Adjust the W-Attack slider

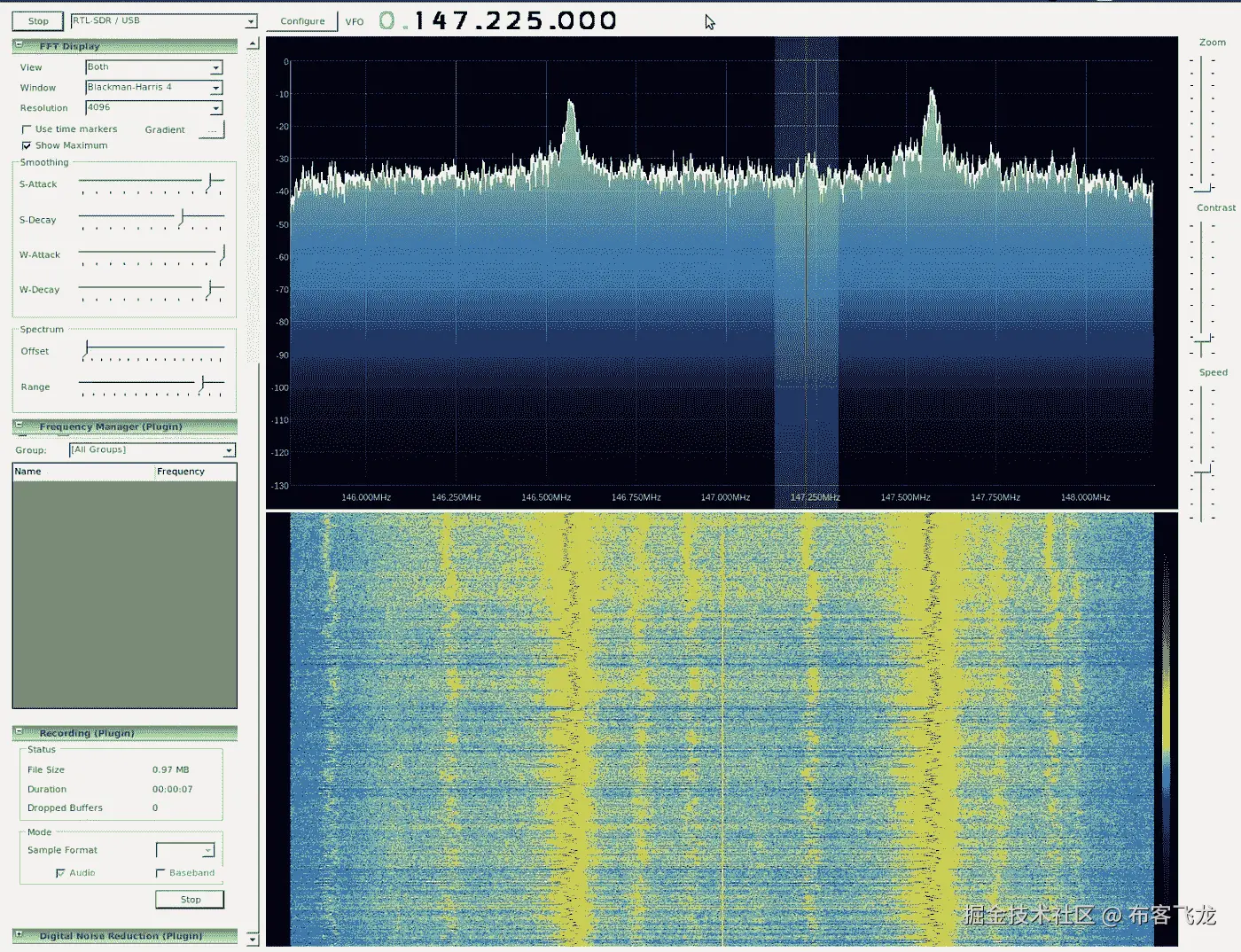coord(152,254)
